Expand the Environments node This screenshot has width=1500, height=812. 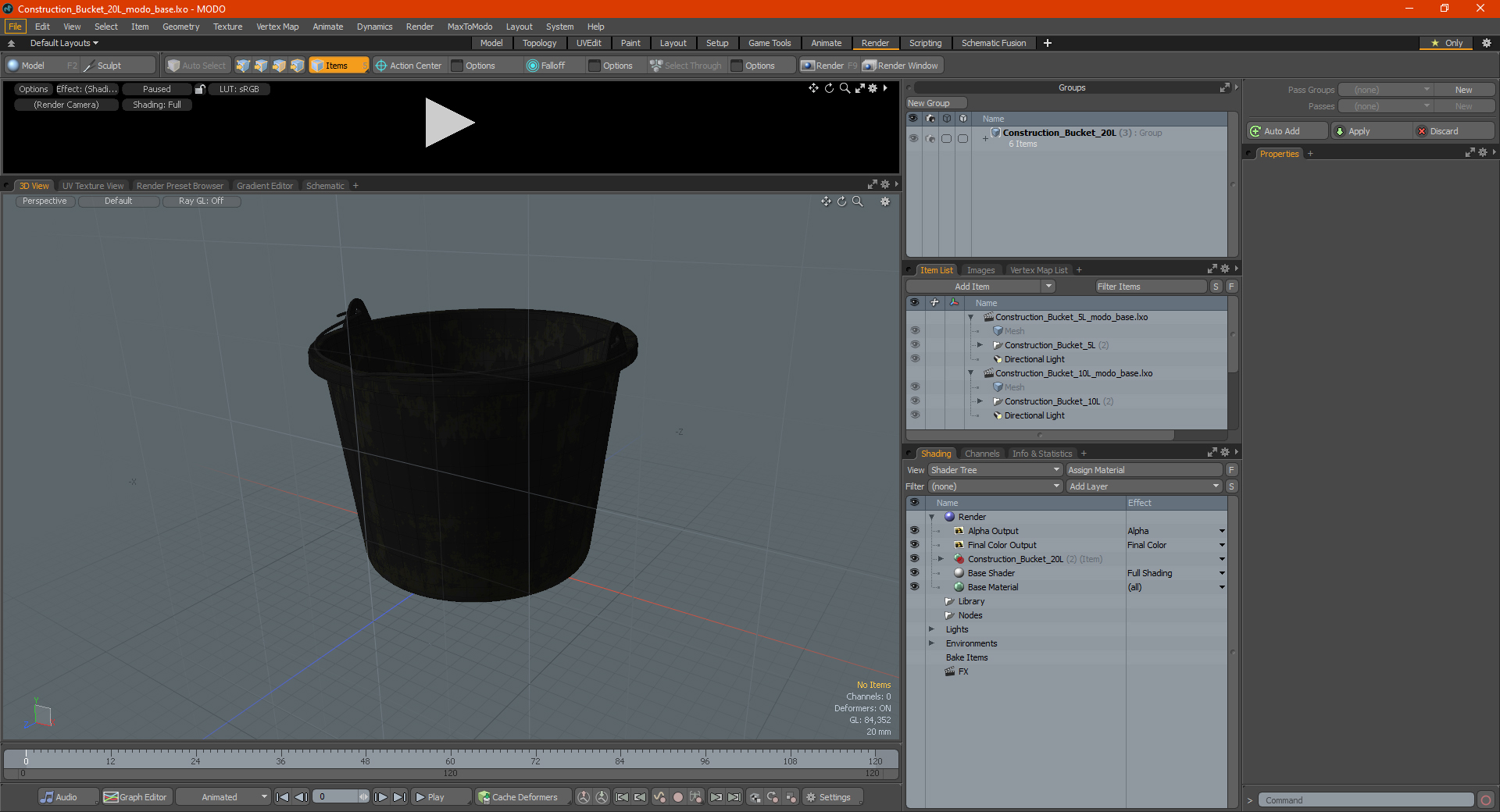pos(931,643)
